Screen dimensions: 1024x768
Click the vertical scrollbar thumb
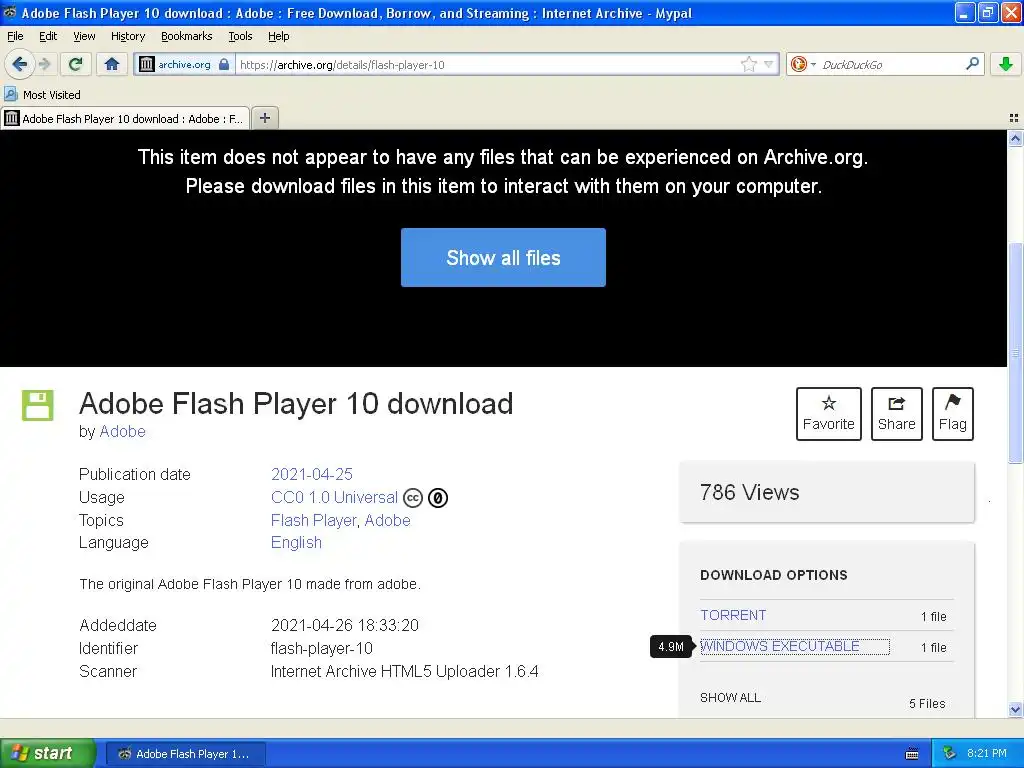tap(1015, 353)
